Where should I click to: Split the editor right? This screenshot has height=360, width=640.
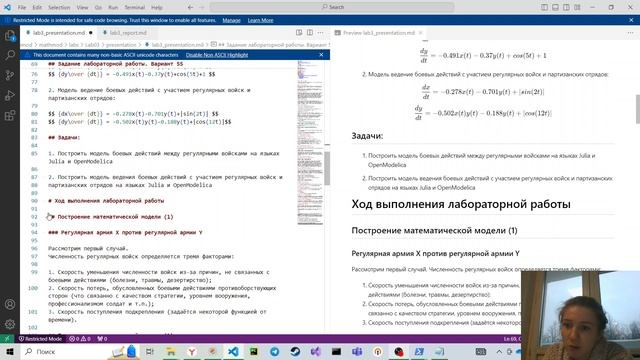click(310, 33)
